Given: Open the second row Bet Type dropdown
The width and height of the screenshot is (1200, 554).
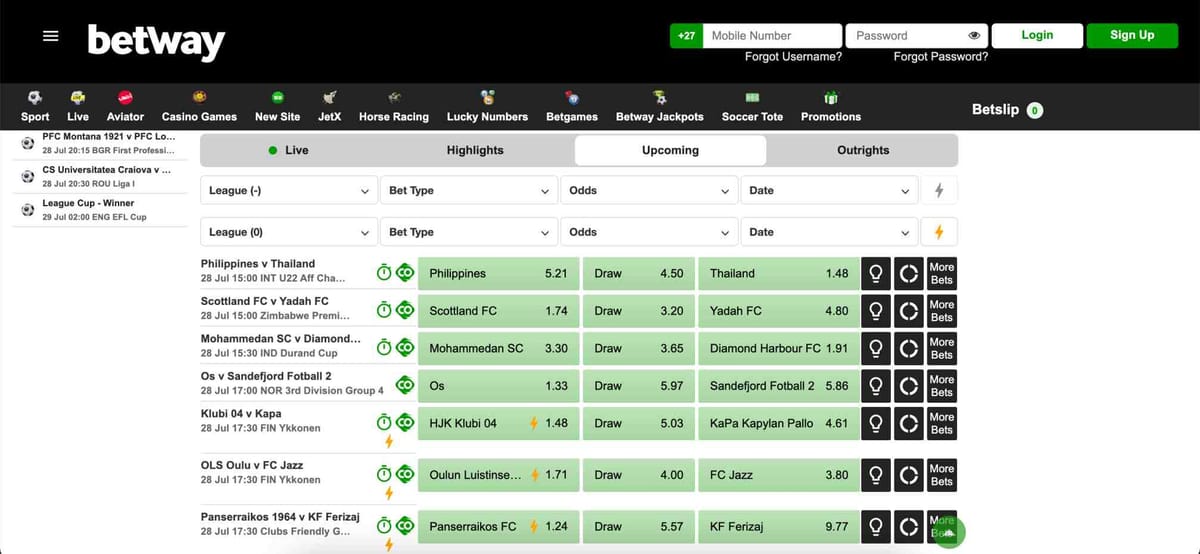Looking at the screenshot, I should 468,232.
